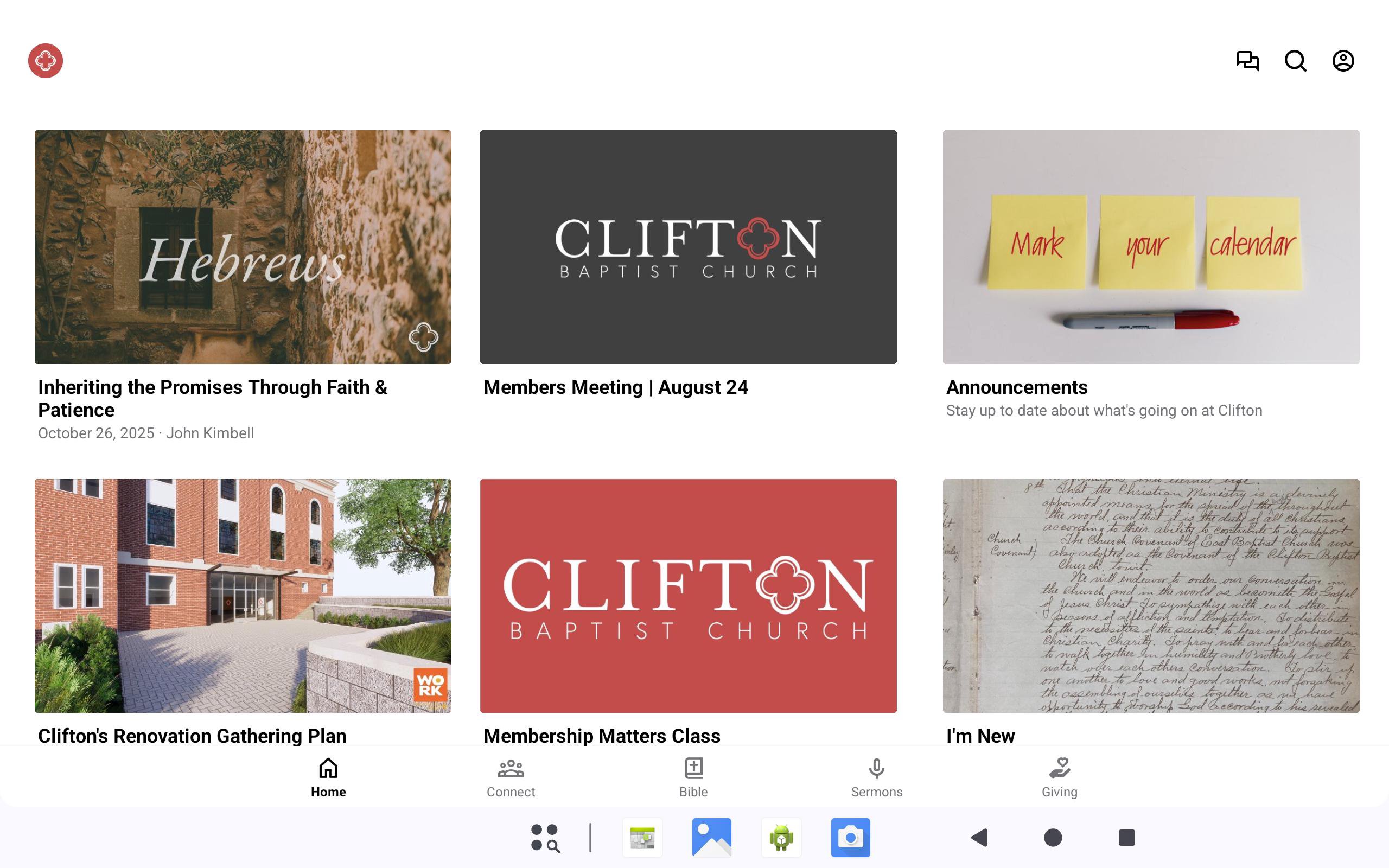Image resolution: width=1389 pixels, height=868 pixels.
Task: Select the Home tab
Action: (328, 777)
